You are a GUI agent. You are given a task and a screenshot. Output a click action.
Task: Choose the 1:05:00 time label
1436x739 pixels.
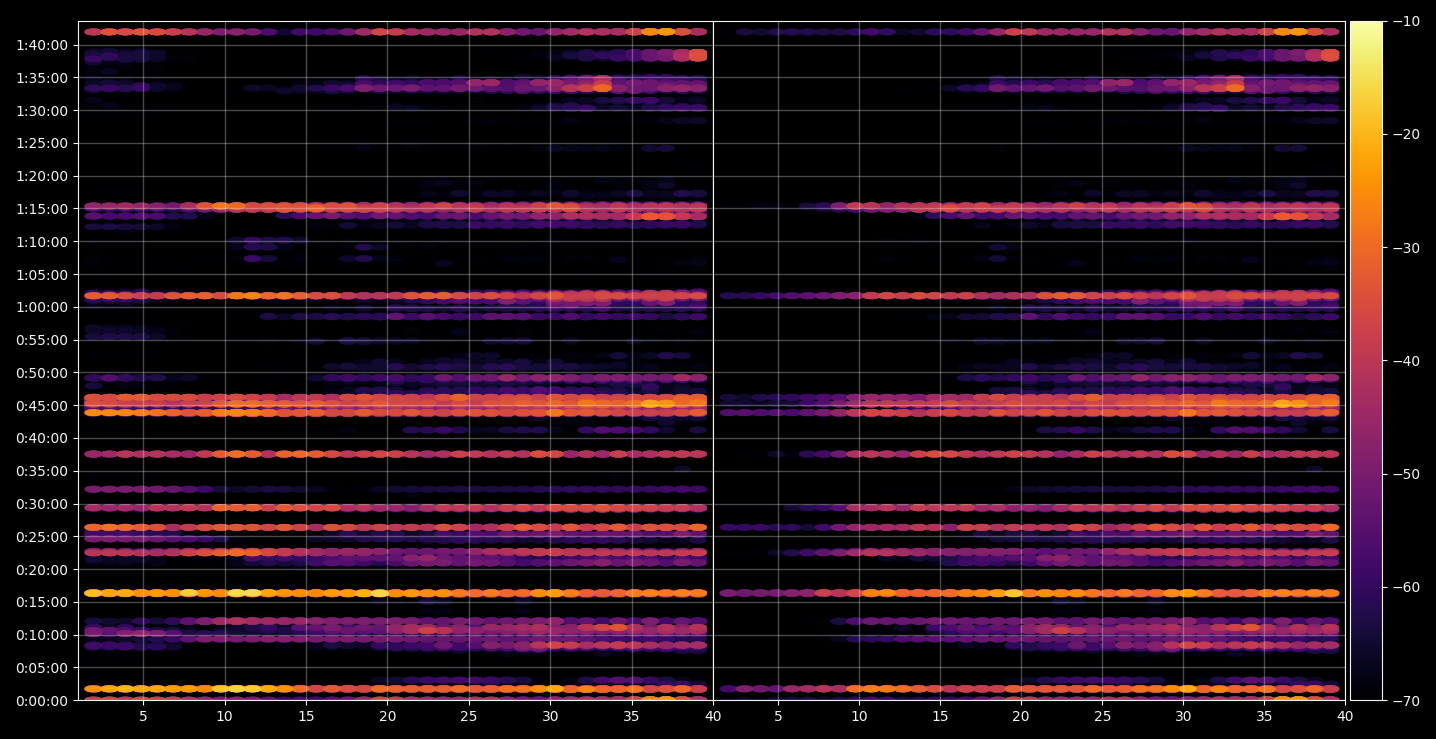(42, 275)
